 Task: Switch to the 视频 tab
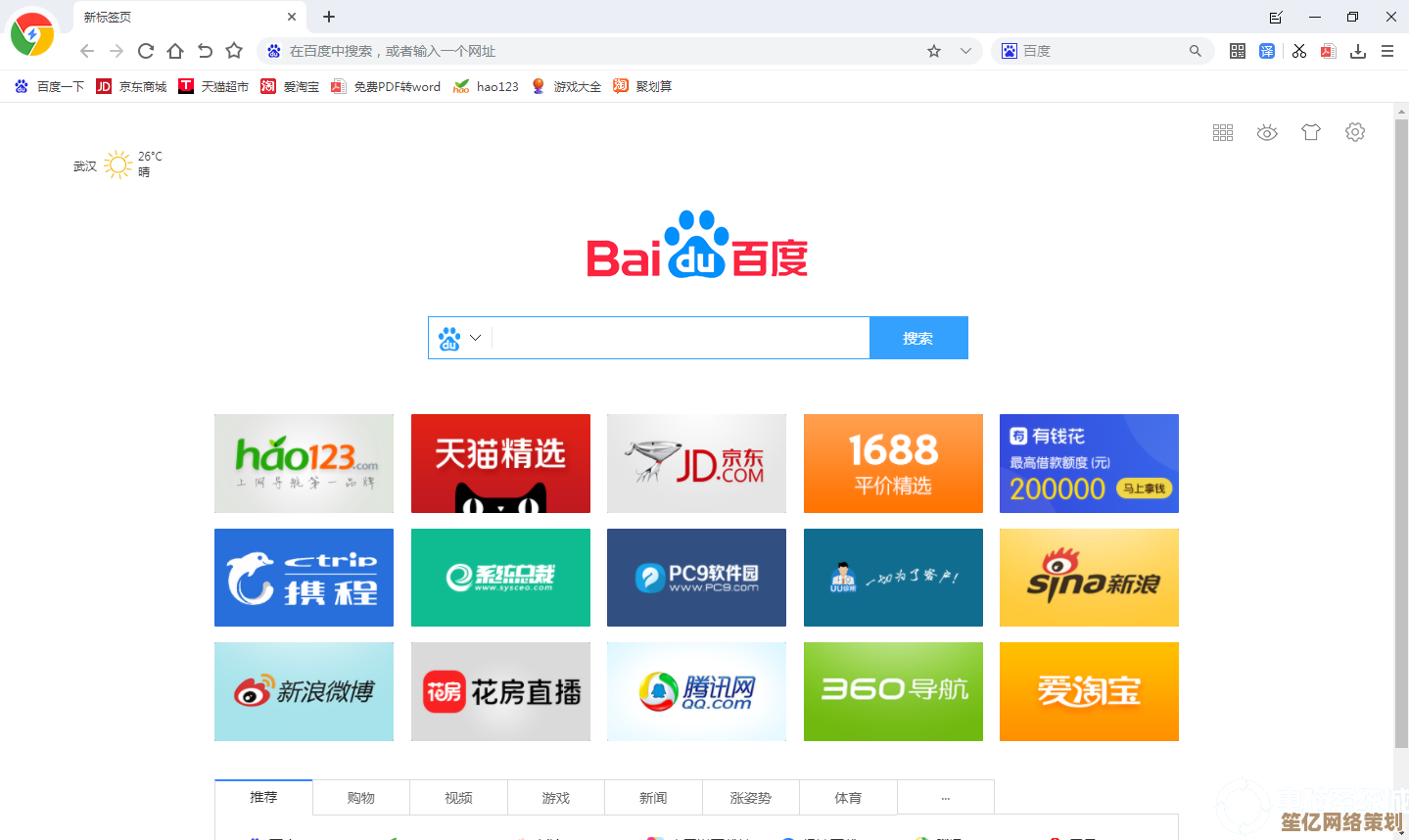pos(458,797)
